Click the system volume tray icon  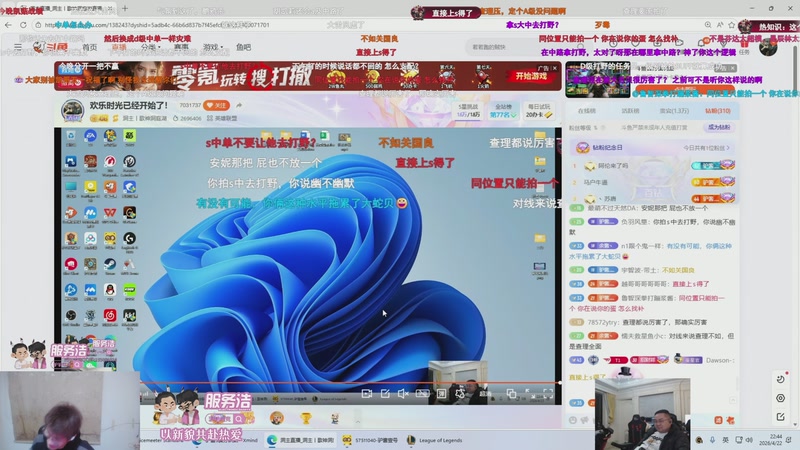[749, 440]
